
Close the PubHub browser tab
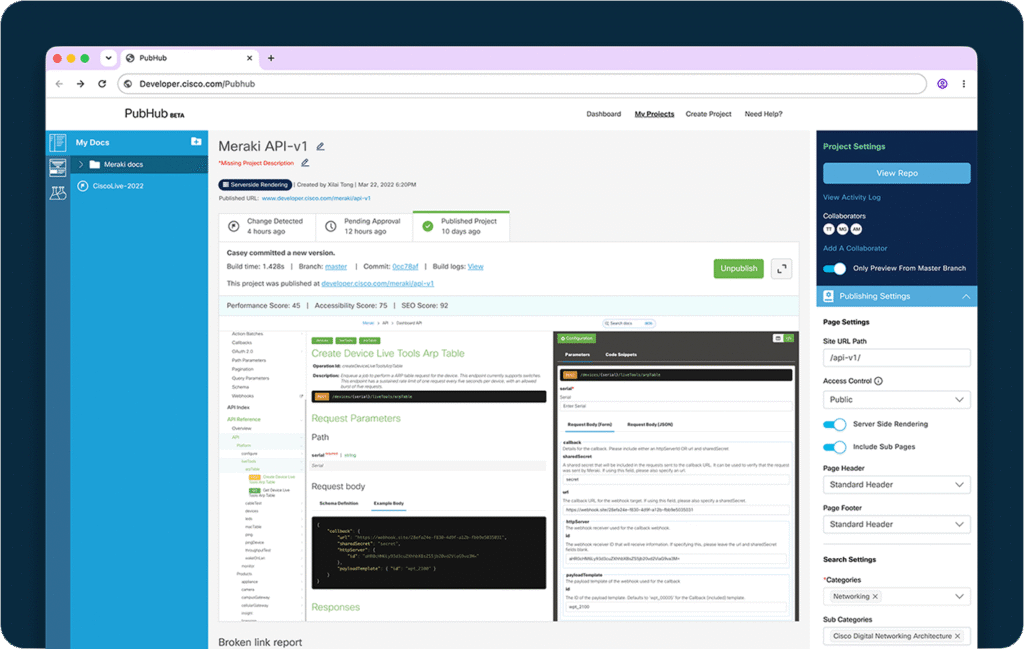click(249, 58)
